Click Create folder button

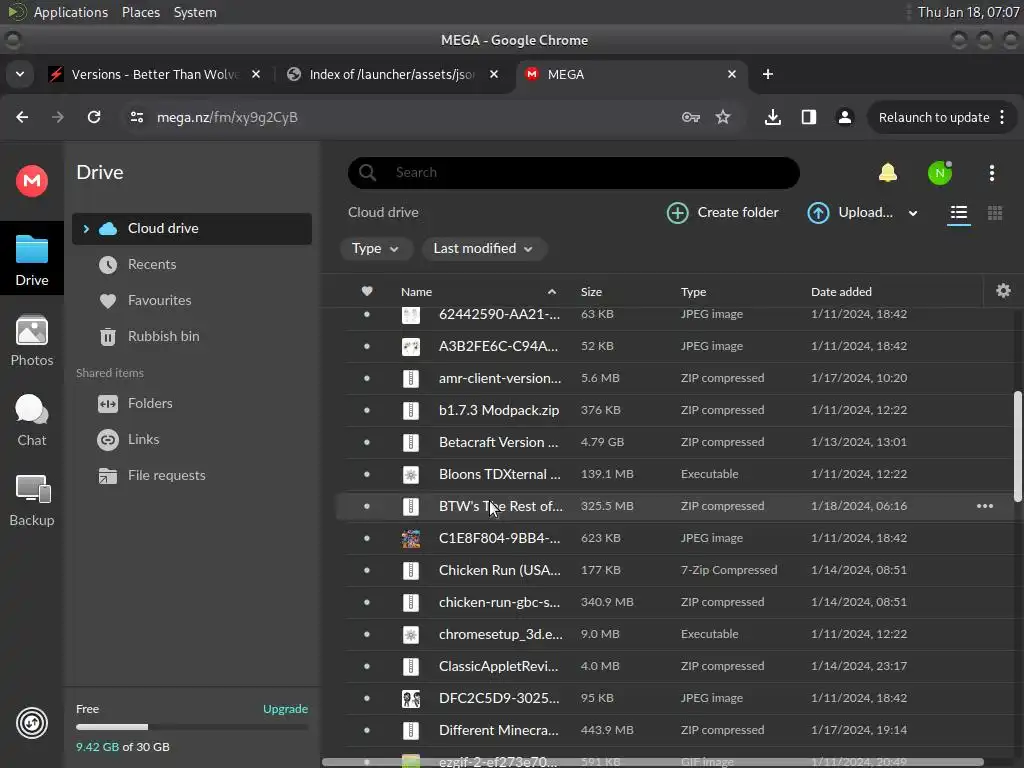click(723, 213)
